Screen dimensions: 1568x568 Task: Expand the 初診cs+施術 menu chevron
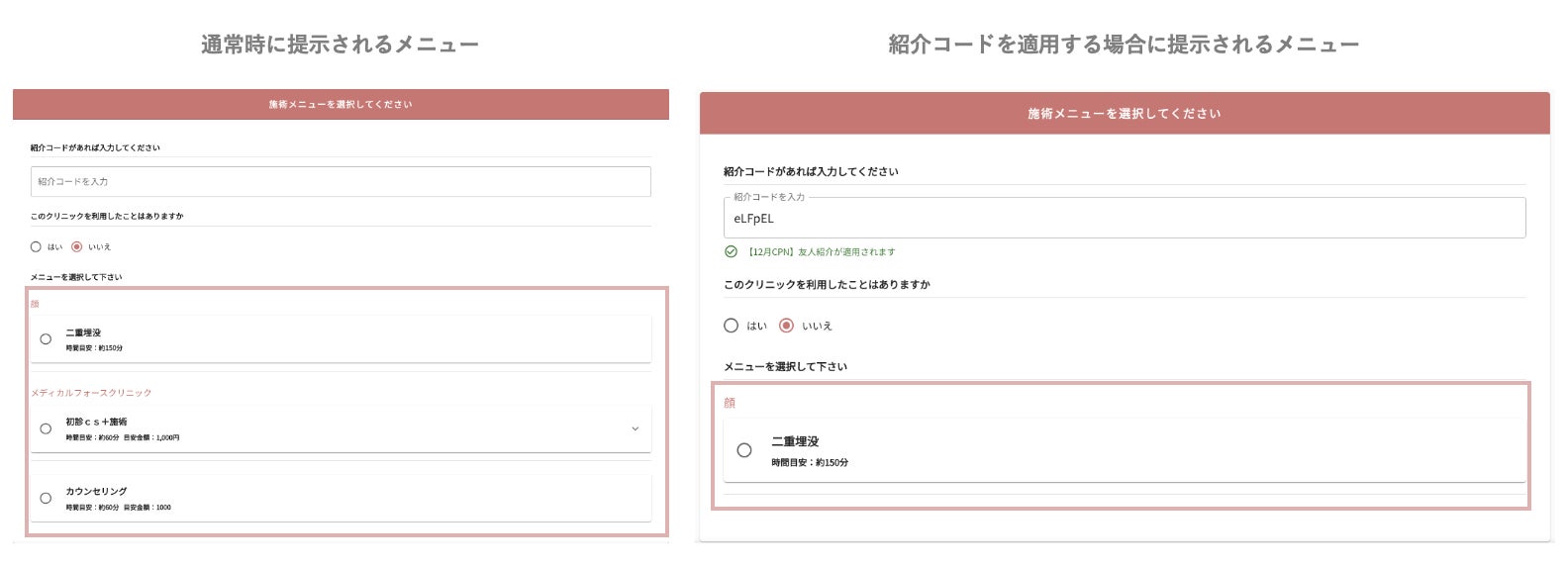(635, 428)
